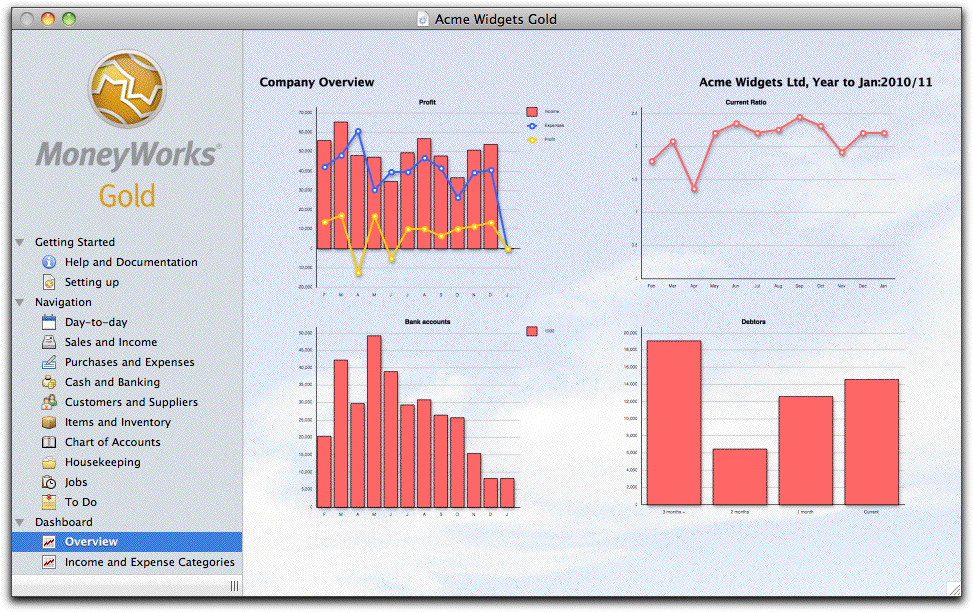Open Help and Documentation
This screenshot has height=612, width=973.
(131, 262)
